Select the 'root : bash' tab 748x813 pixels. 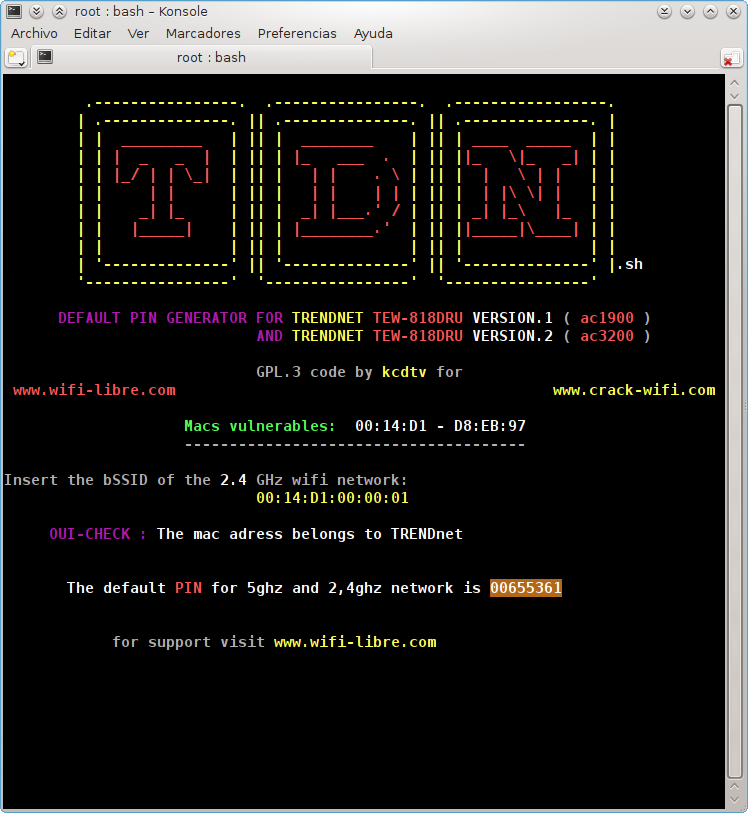202,57
